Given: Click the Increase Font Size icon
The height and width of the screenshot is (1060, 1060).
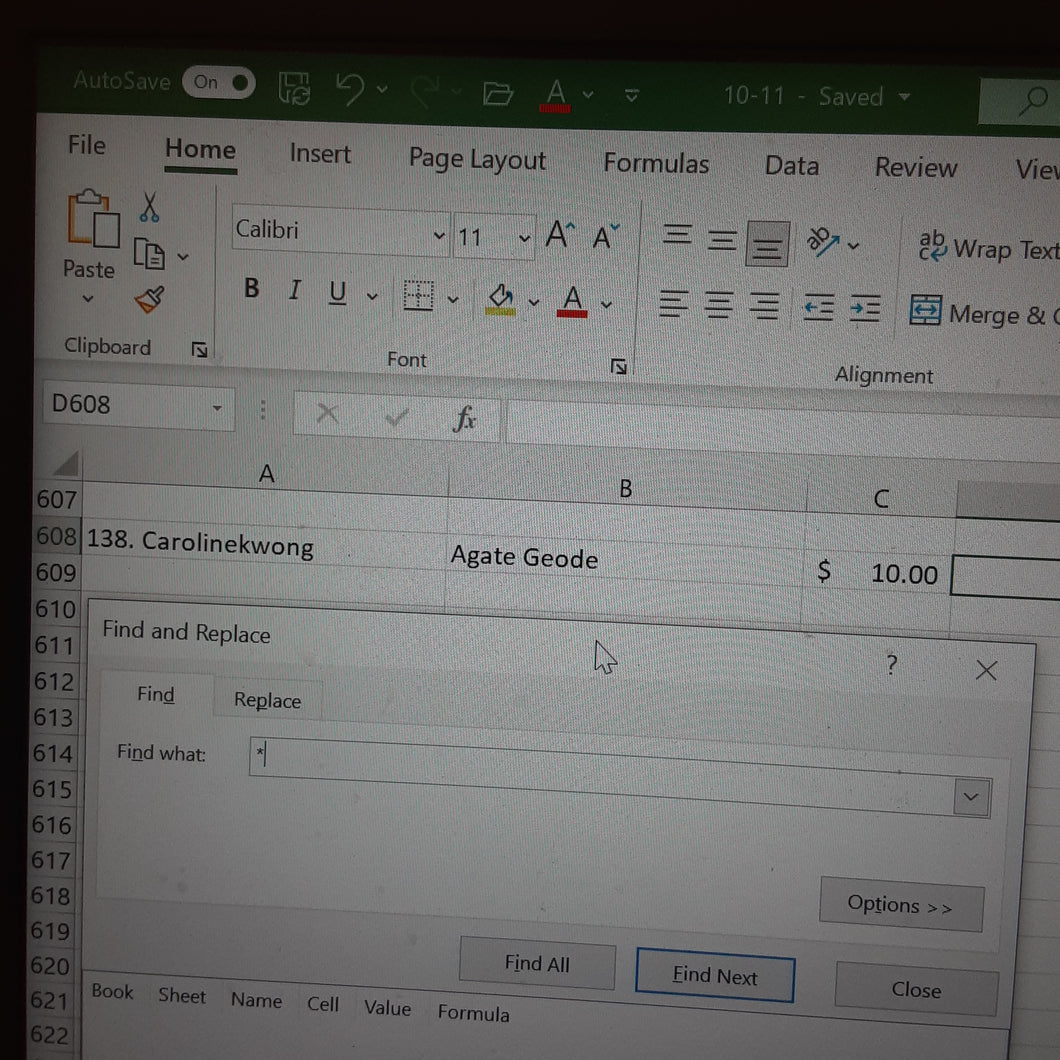Looking at the screenshot, I should pos(560,235).
